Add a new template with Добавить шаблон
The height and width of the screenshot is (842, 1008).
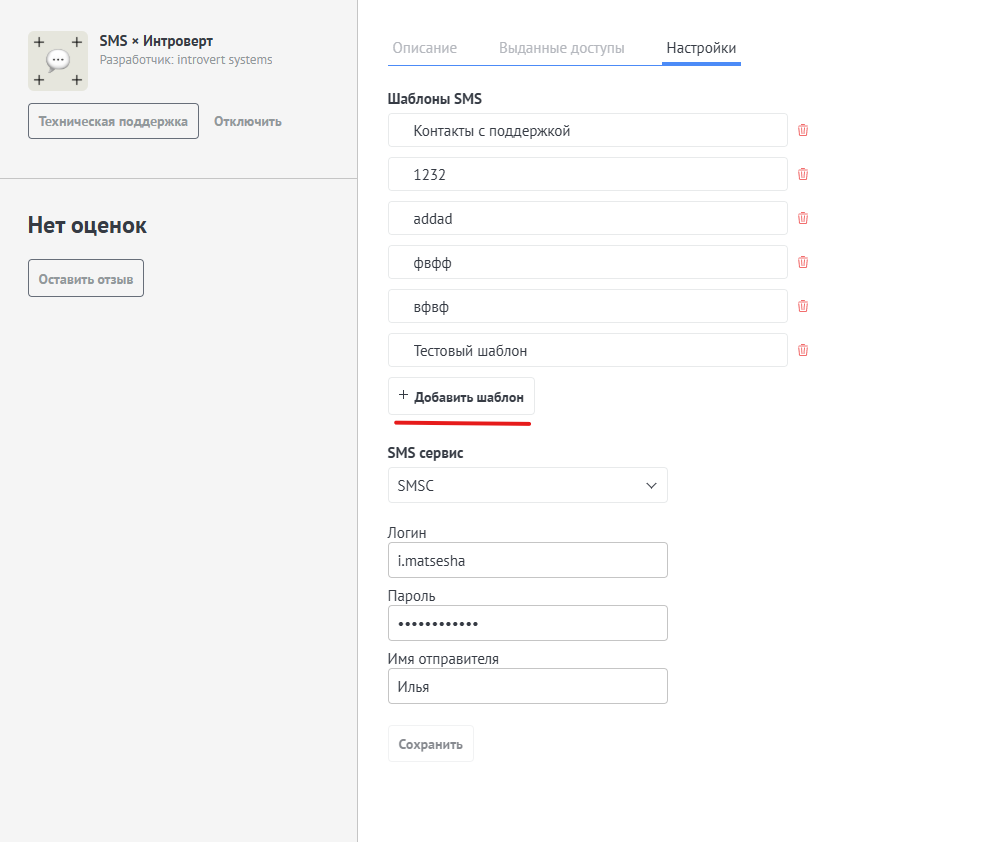click(x=461, y=397)
